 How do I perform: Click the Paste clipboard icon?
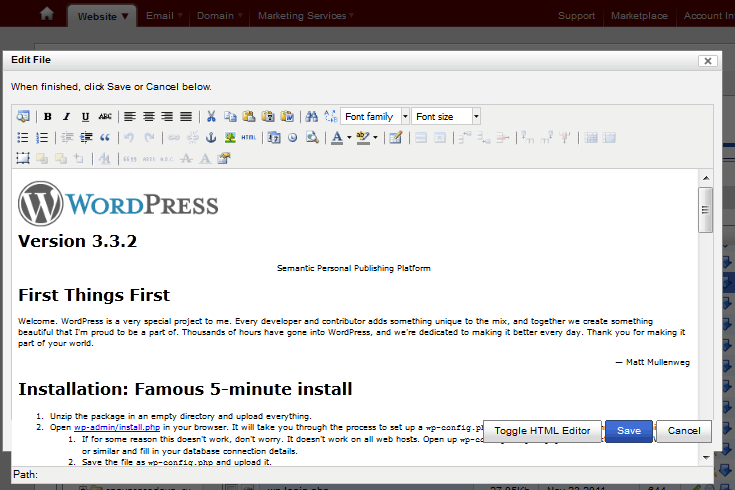pos(249,116)
